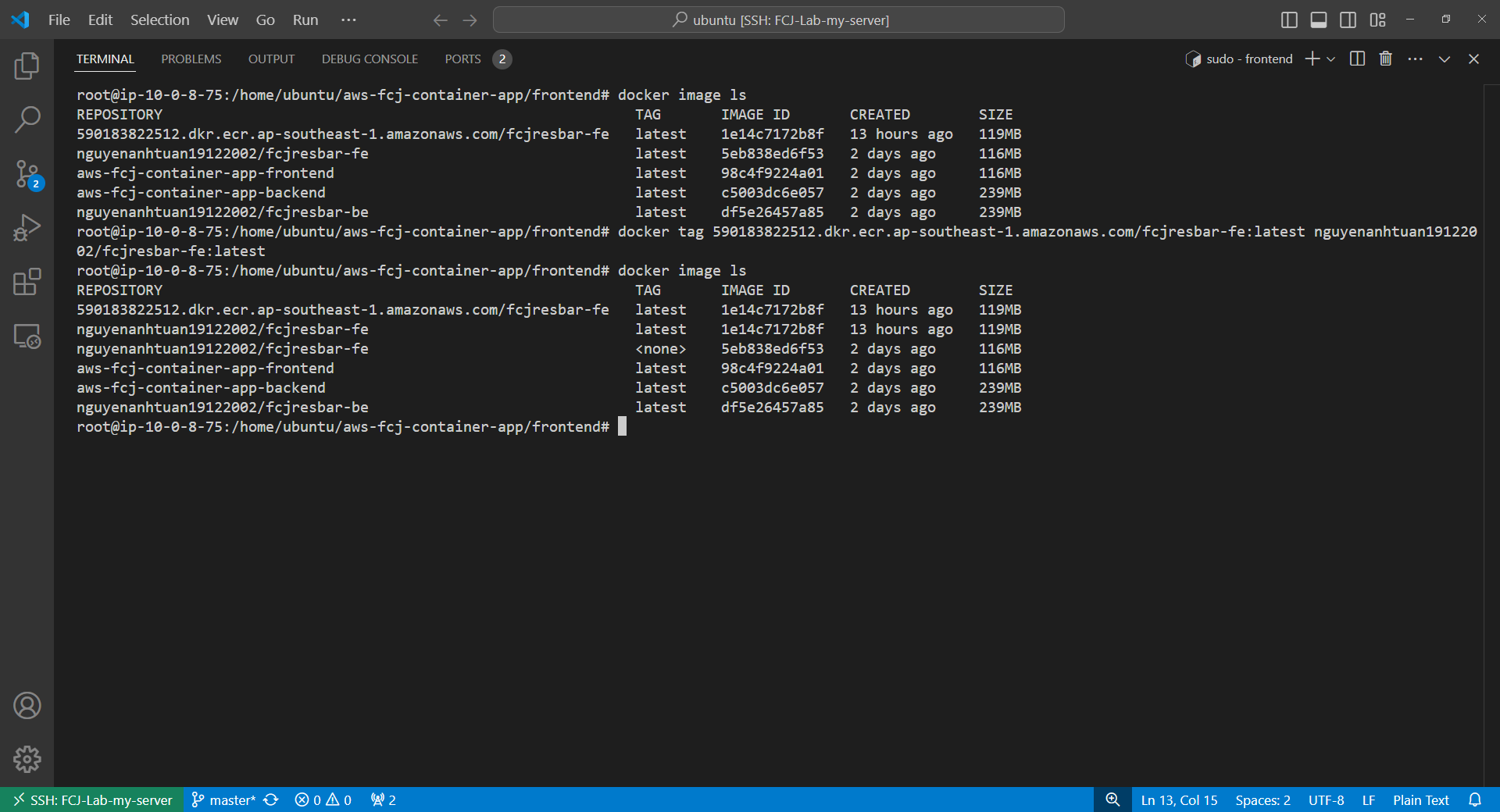1500x812 pixels.
Task: Open the Selection menu
Action: 159,20
